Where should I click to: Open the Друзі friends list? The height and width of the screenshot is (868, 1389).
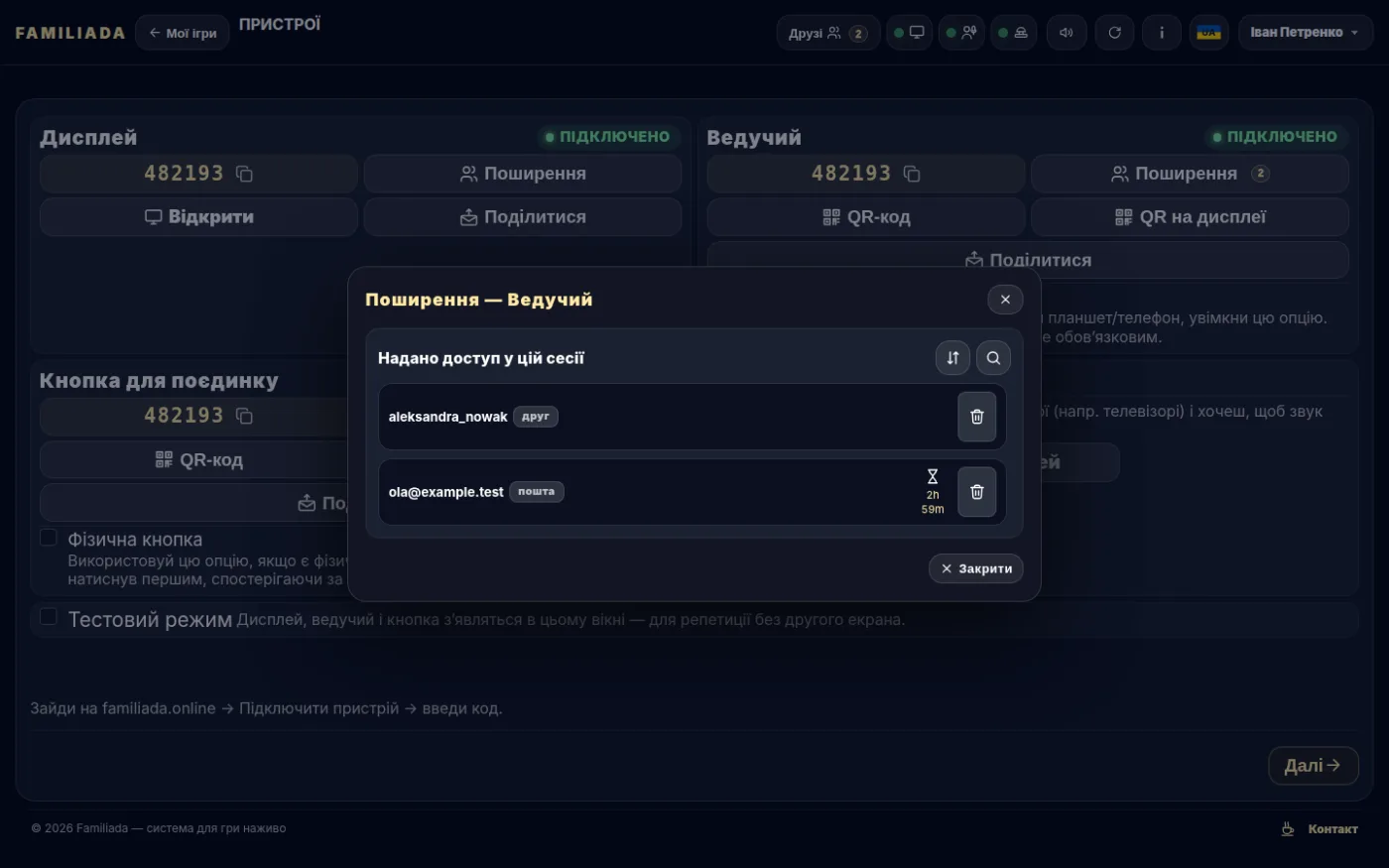click(827, 33)
